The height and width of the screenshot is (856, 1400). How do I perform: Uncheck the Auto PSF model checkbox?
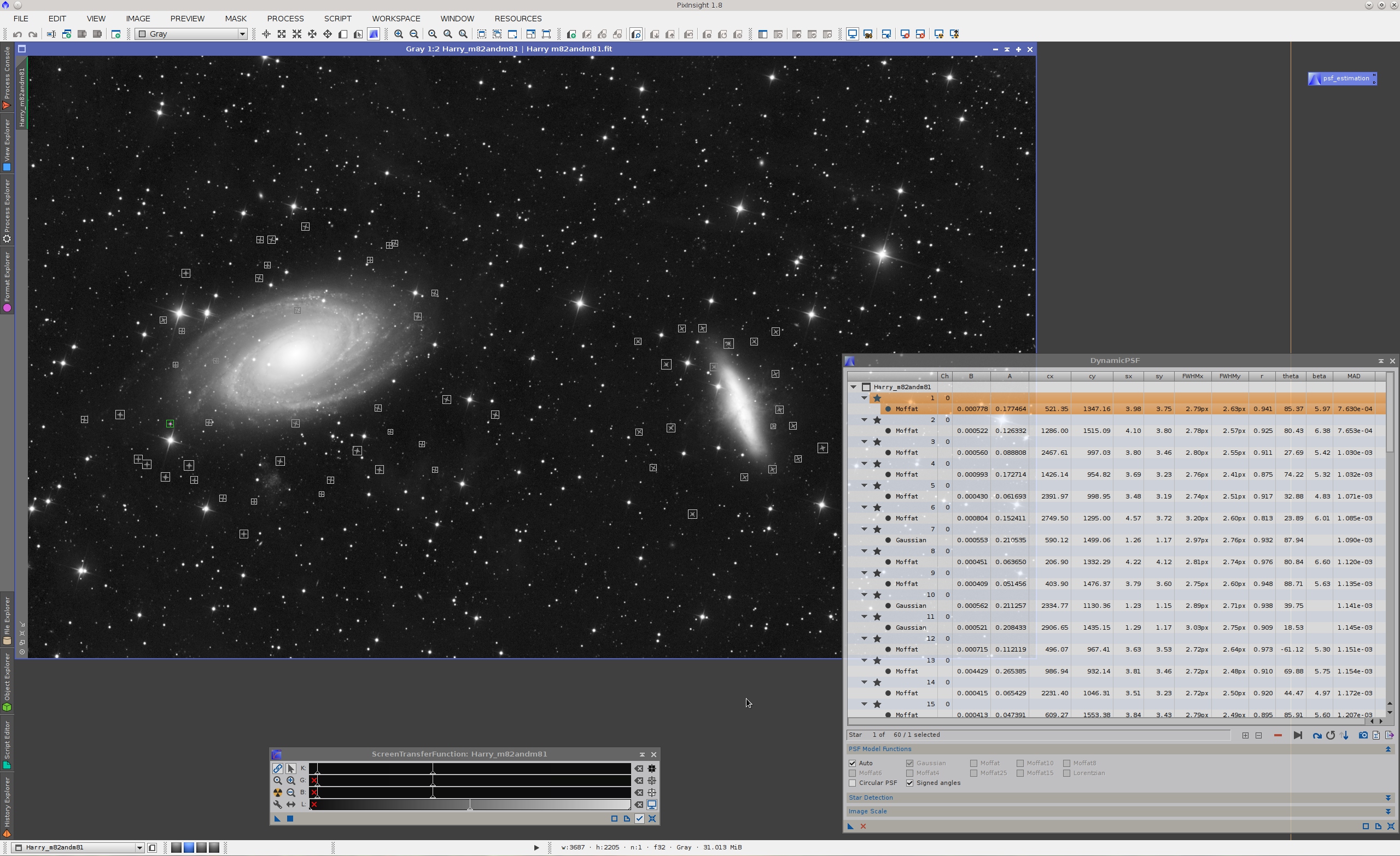[x=852, y=763]
